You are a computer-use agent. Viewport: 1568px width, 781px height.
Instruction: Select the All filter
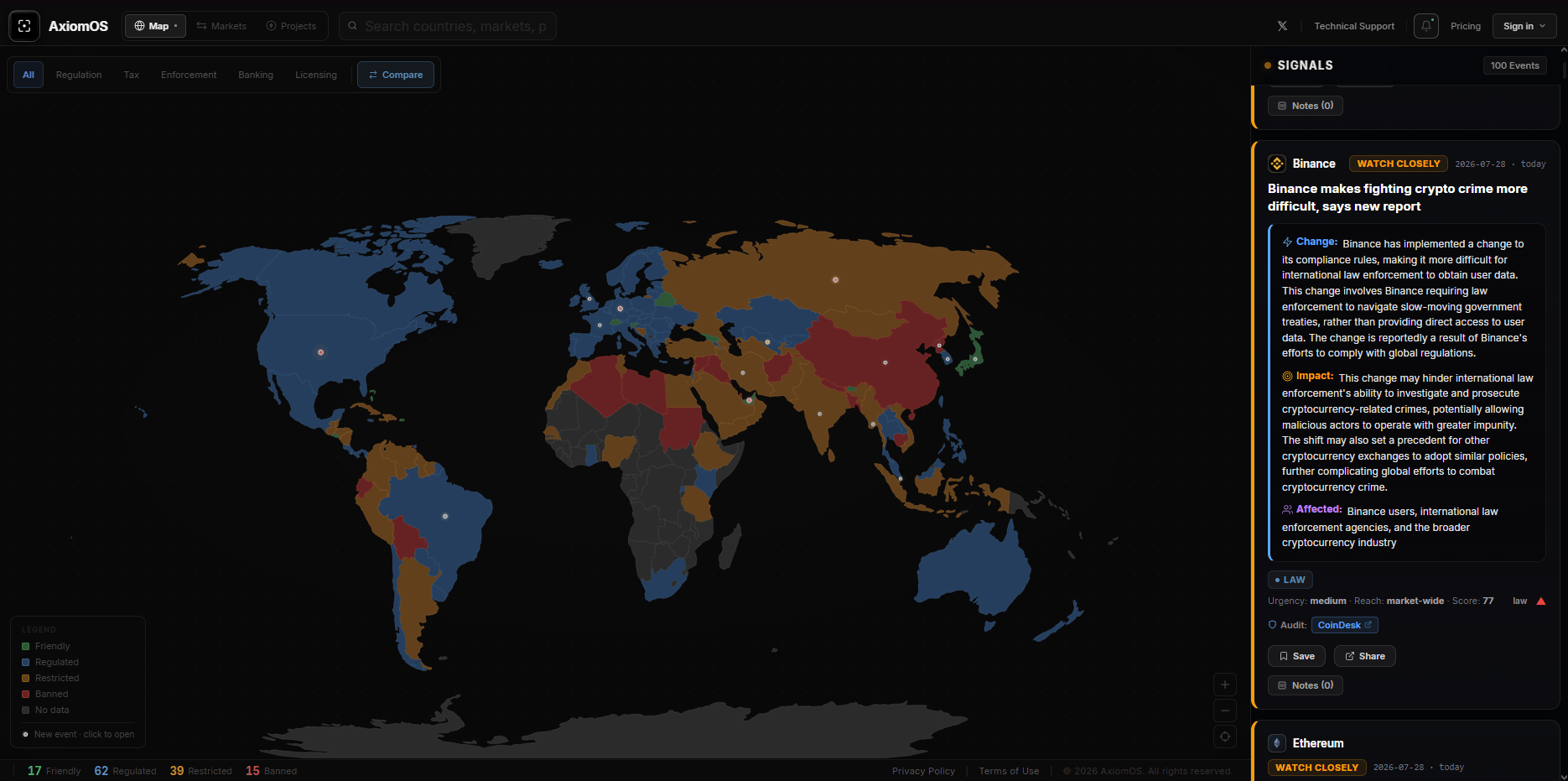pyautogui.click(x=29, y=75)
